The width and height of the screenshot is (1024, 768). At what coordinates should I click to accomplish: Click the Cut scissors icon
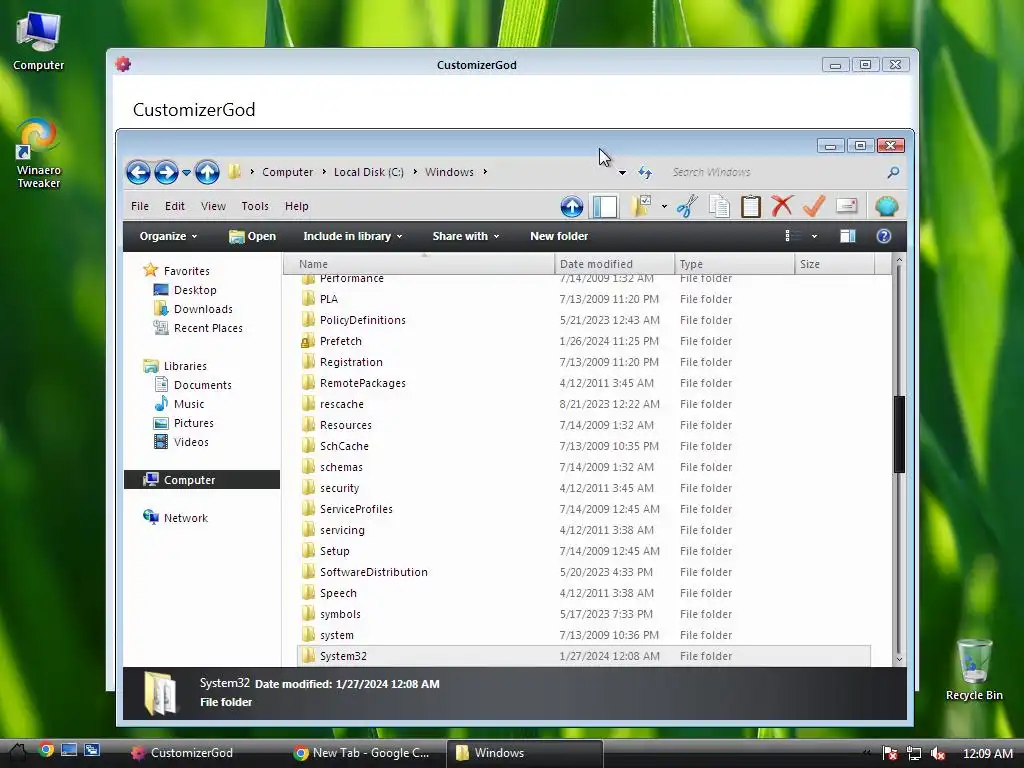687,206
